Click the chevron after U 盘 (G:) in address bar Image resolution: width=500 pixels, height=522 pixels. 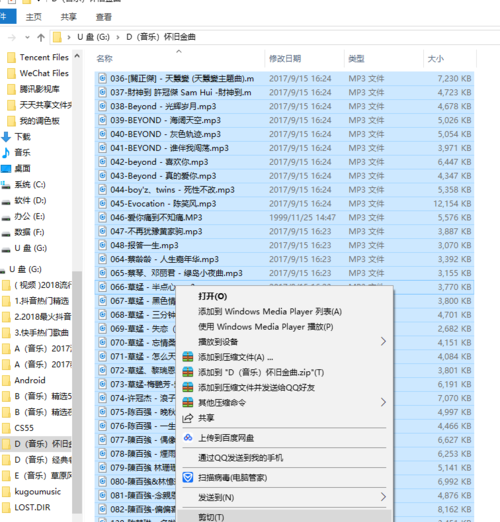click(118, 37)
